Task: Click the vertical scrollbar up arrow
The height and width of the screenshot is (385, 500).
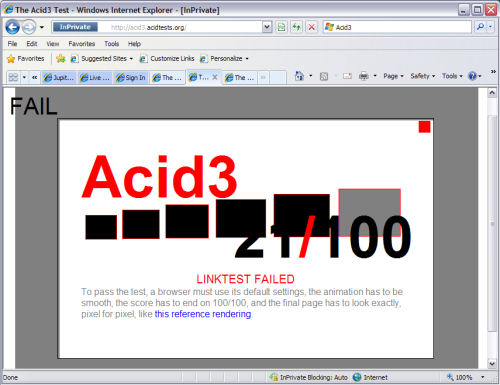Action: tap(492, 93)
